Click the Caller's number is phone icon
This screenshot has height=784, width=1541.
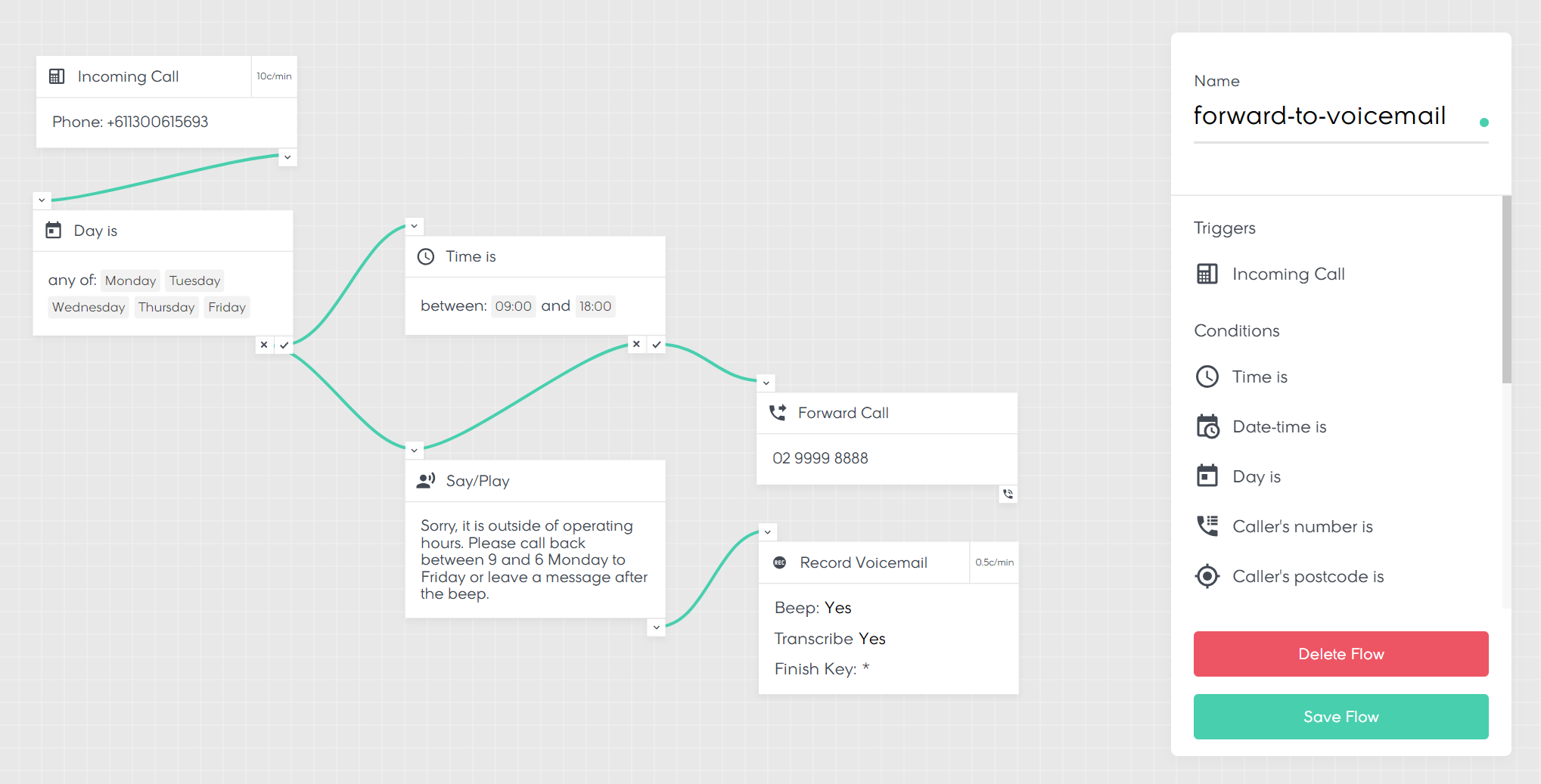tap(1207, 526)
